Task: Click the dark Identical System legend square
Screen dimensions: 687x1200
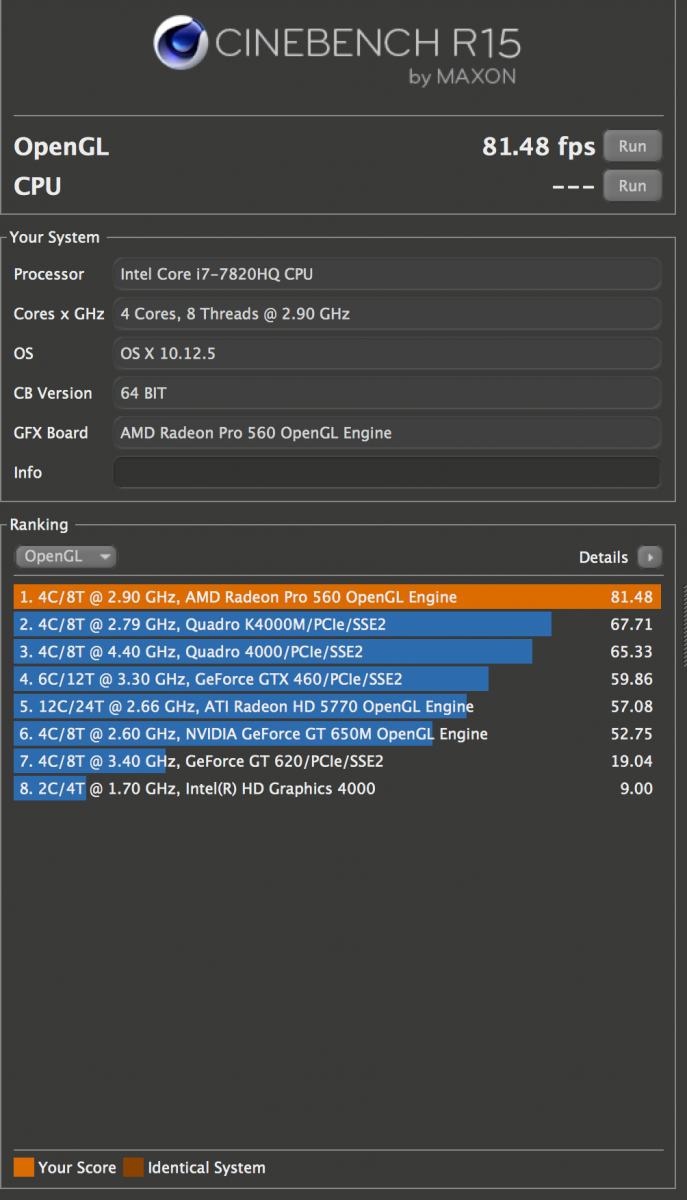Action: pos(133,1167)
